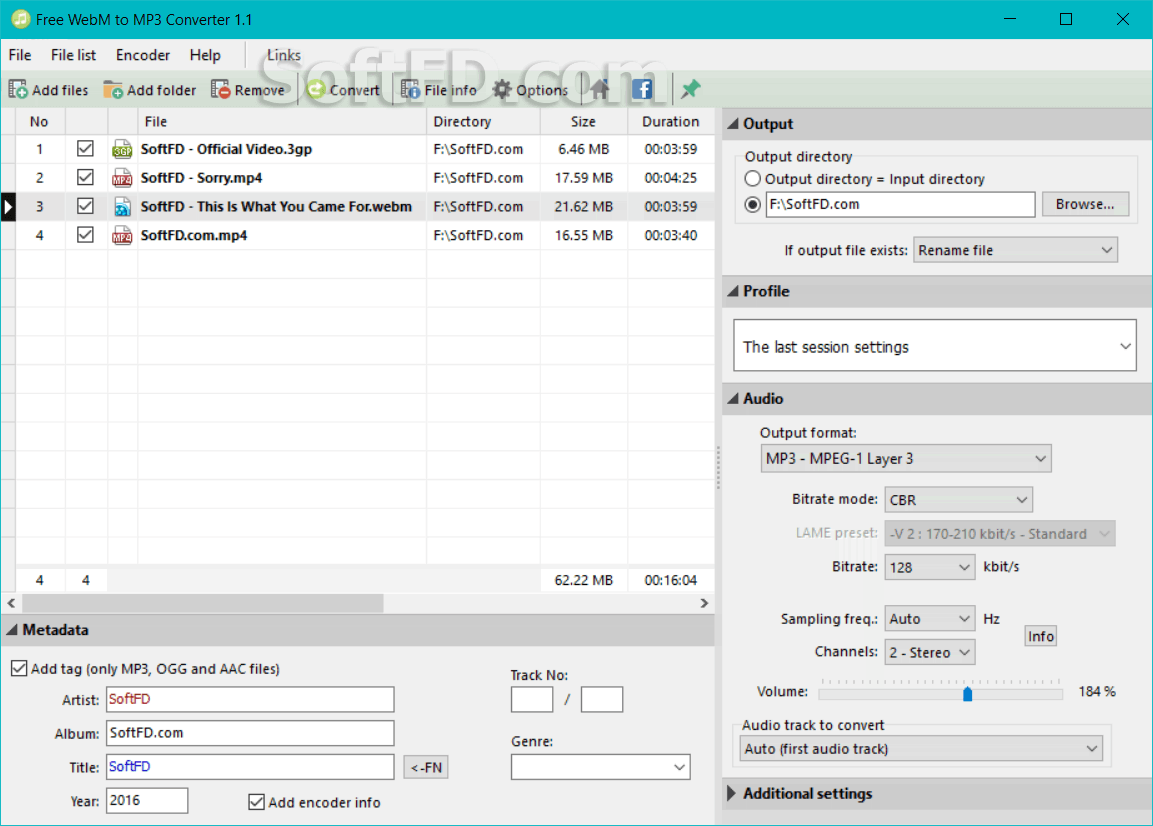Viewport: 1153px width, 826px height.
Task: Sort by the Directory column header
Action: pyautogui.click(x=483, y=122)
